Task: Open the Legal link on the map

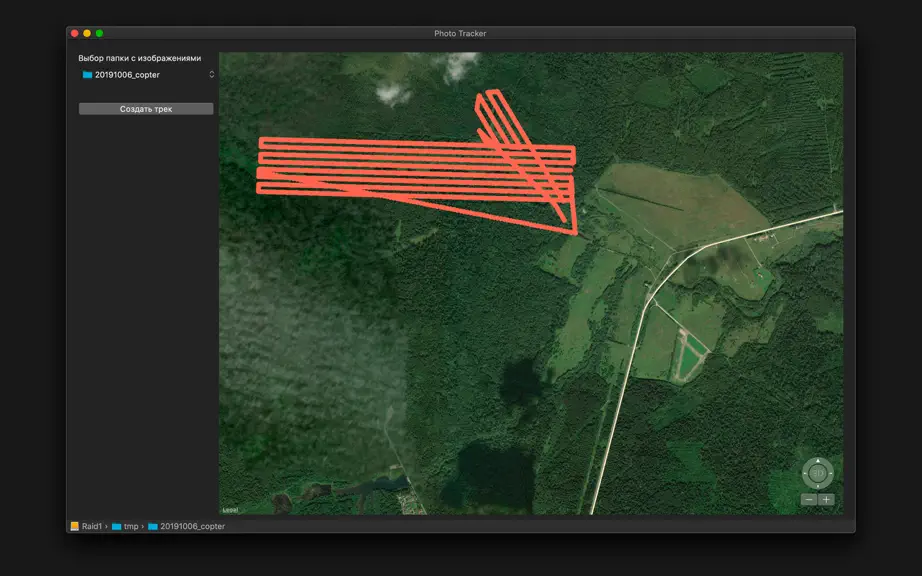Action: (x=230, y=510)
